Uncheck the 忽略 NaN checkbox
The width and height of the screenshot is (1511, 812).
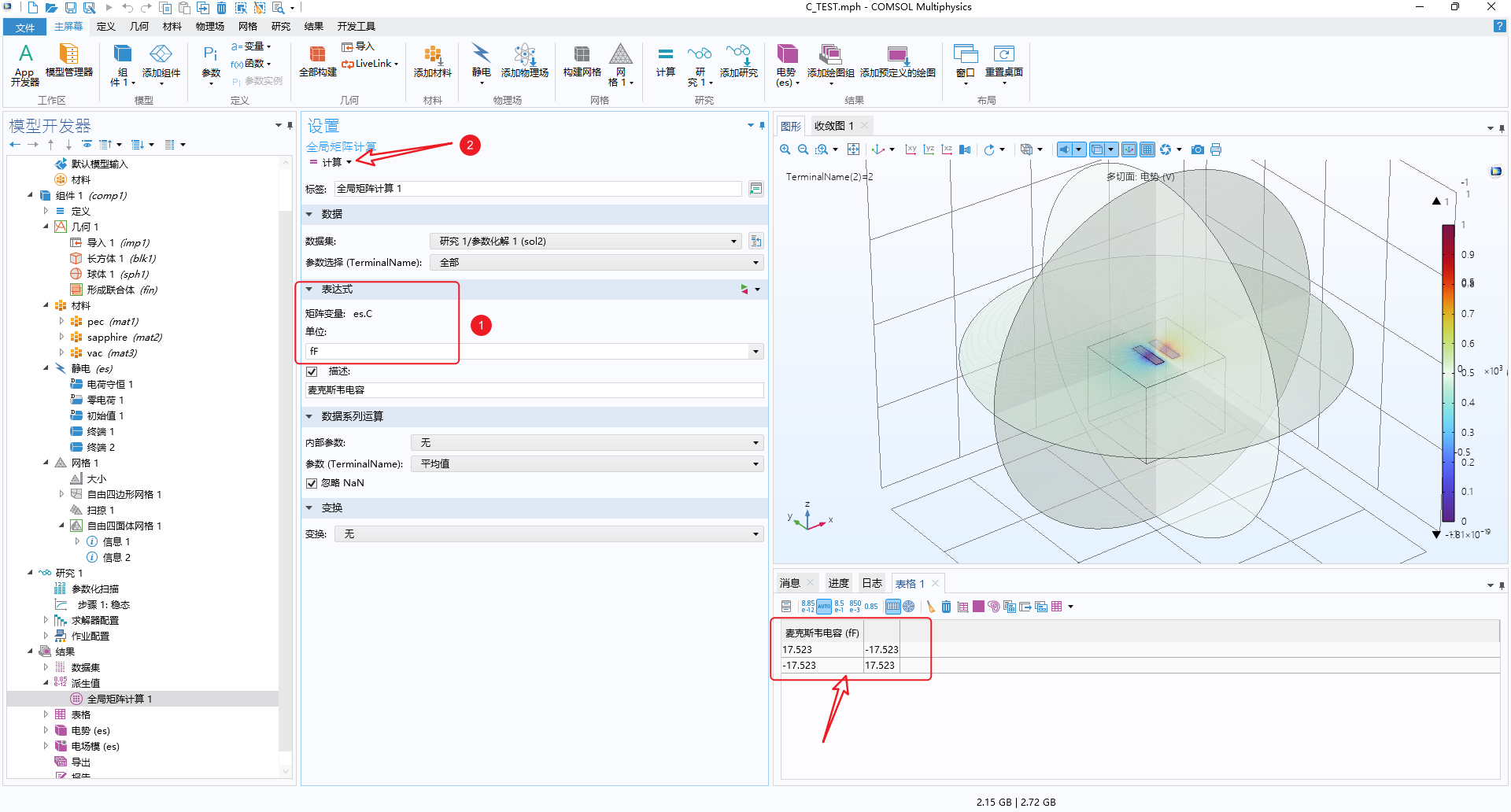point(312,483)
